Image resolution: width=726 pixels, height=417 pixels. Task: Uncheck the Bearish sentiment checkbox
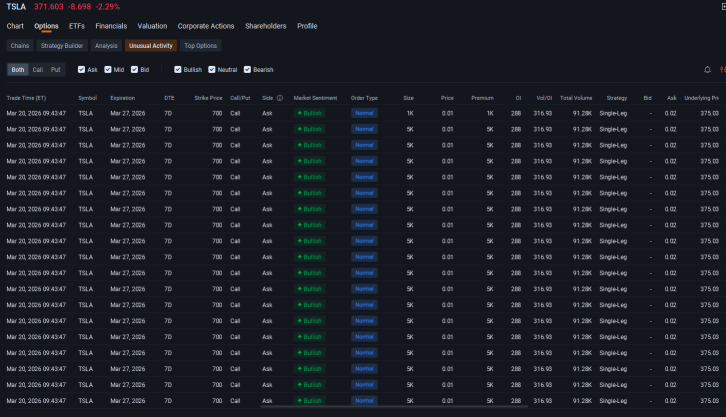click(x=247, y=69)
